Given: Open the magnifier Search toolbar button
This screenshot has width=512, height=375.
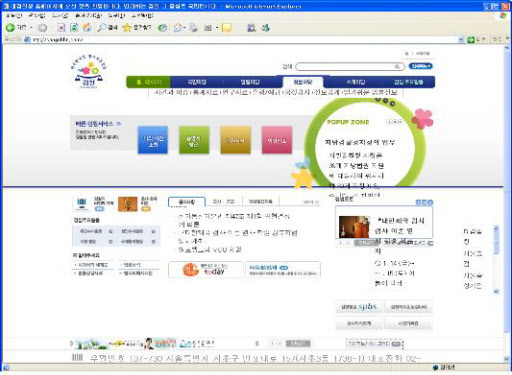Looking at the screenshot, I should (x=107, y=28).
